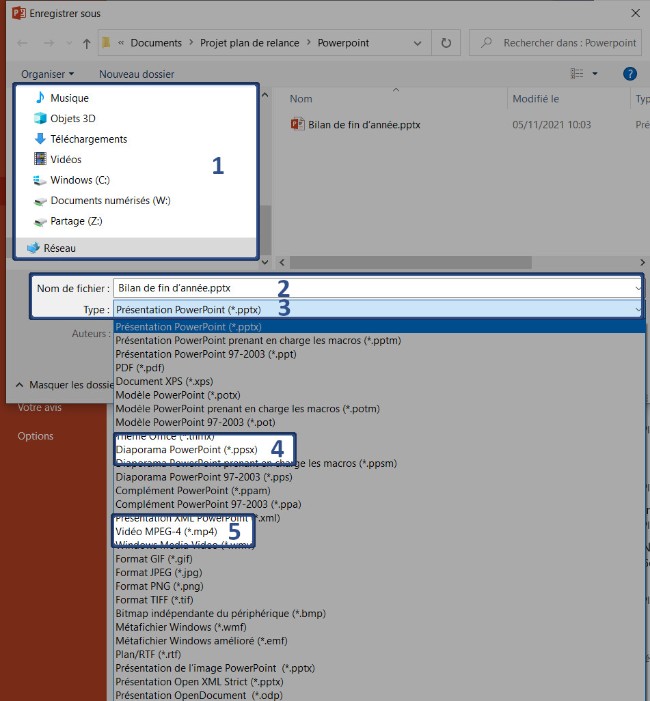Select Musique in the navigation pane
This screenshot has width=650, height=701.
click(x=69, y=98)
